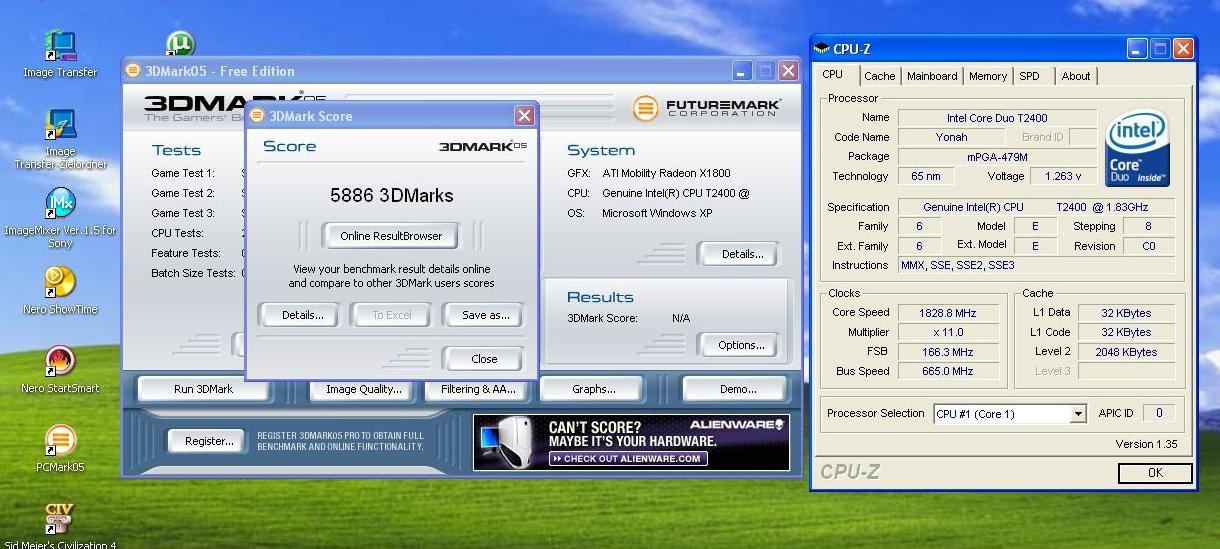Screen dimensions: 1220x549
Task: Click the Multiplier x 11.0 value
Action: coord(948,332)
